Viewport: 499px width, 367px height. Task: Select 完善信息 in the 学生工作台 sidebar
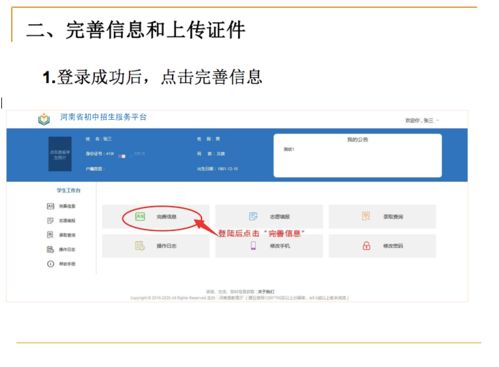[61, 206]
